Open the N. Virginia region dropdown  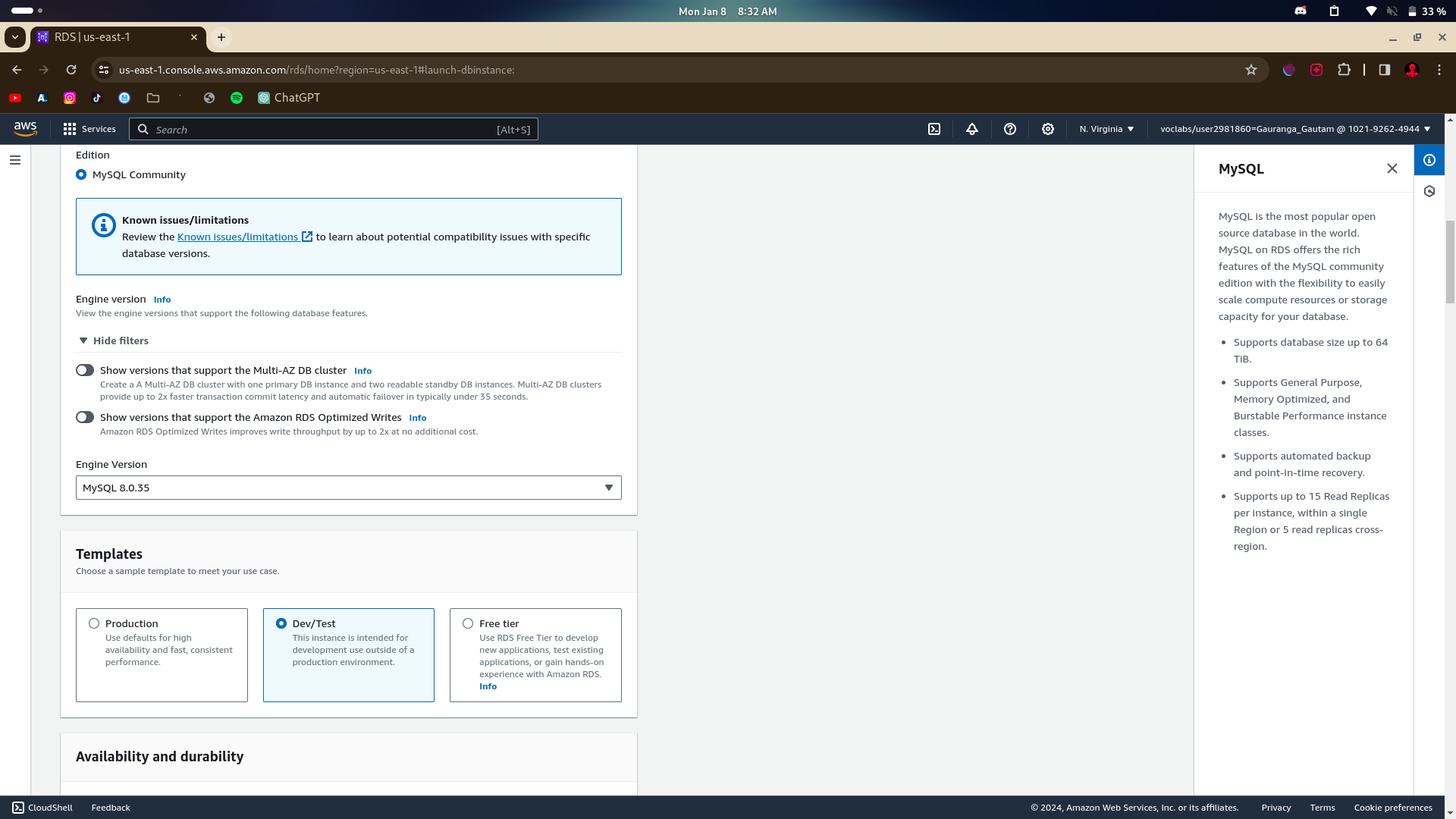1106,129
